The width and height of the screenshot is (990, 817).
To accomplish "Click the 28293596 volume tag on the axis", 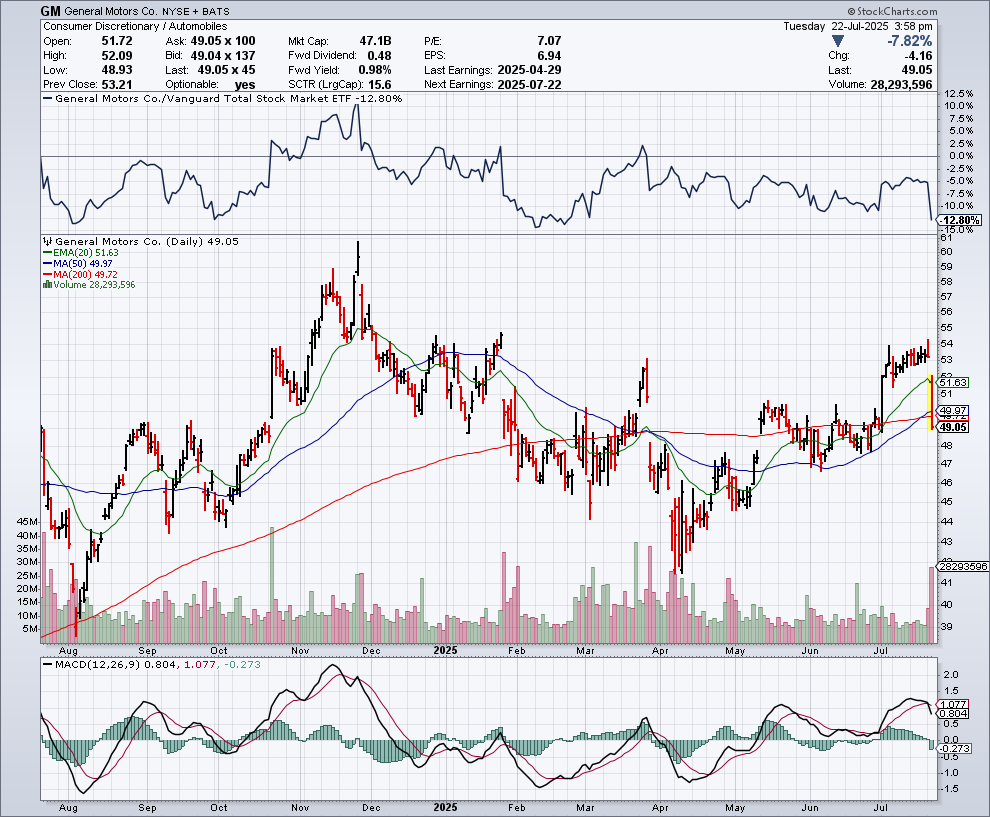I will 963,566.
